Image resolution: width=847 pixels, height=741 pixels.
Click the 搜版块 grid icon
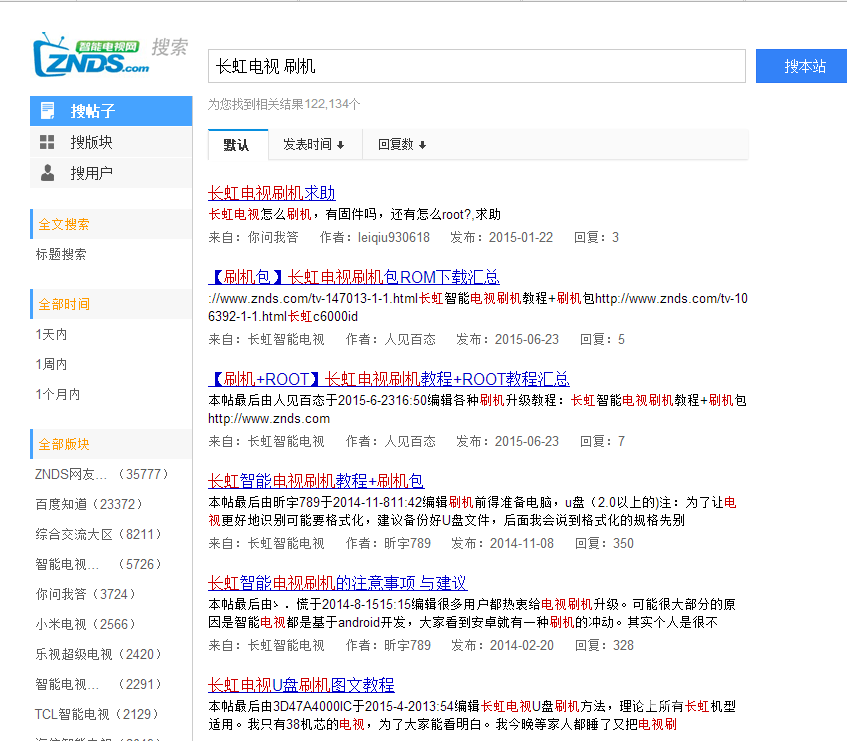pos(48,142)
